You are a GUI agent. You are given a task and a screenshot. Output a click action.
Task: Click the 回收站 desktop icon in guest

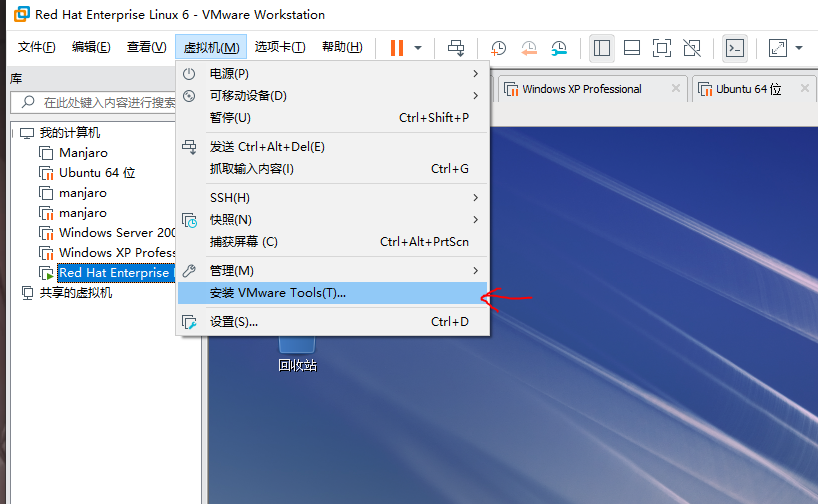point(297,355)
